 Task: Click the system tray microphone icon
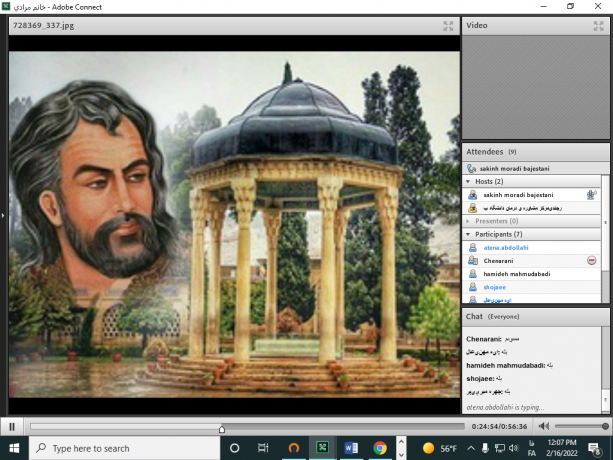[x=485, y=448]
